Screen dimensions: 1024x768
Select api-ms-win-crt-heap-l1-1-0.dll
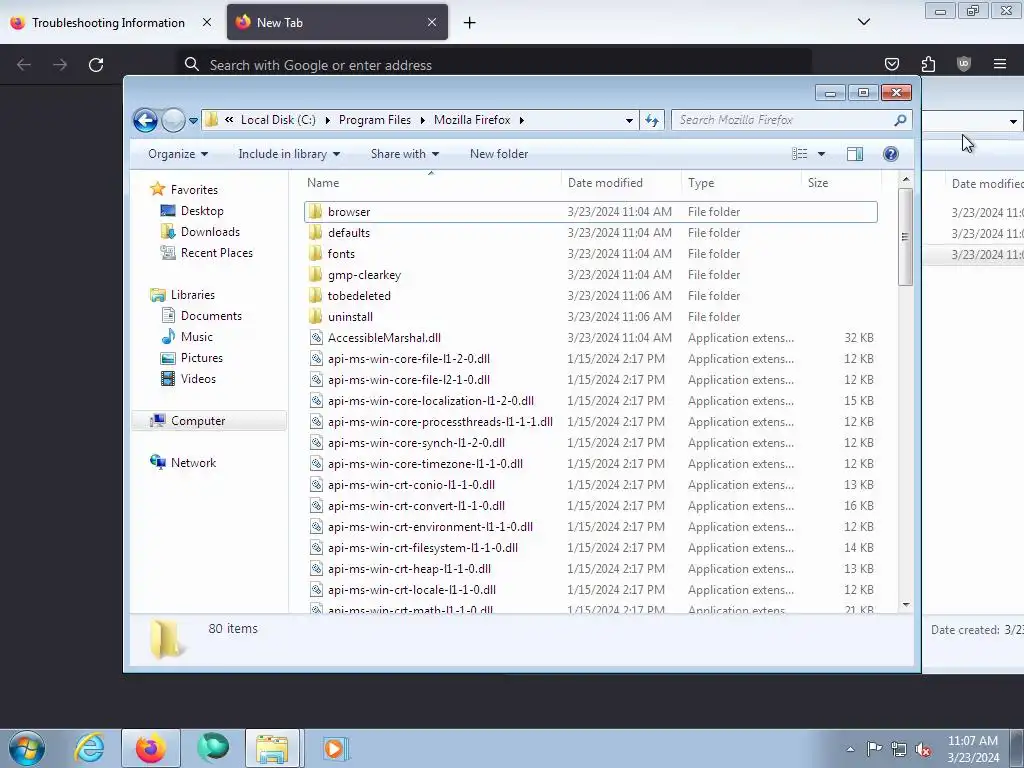(x=590, y=569)
